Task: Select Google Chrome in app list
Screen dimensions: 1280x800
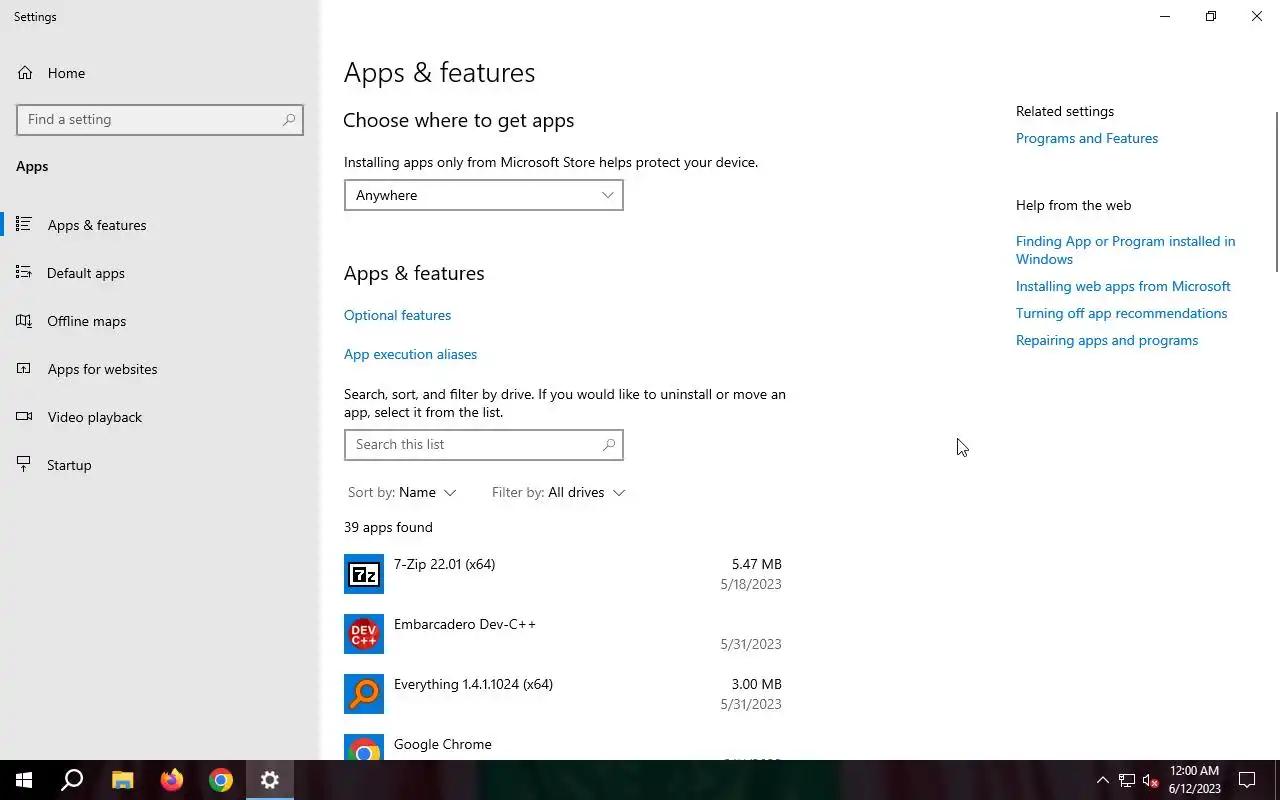Action: (563, 744)
